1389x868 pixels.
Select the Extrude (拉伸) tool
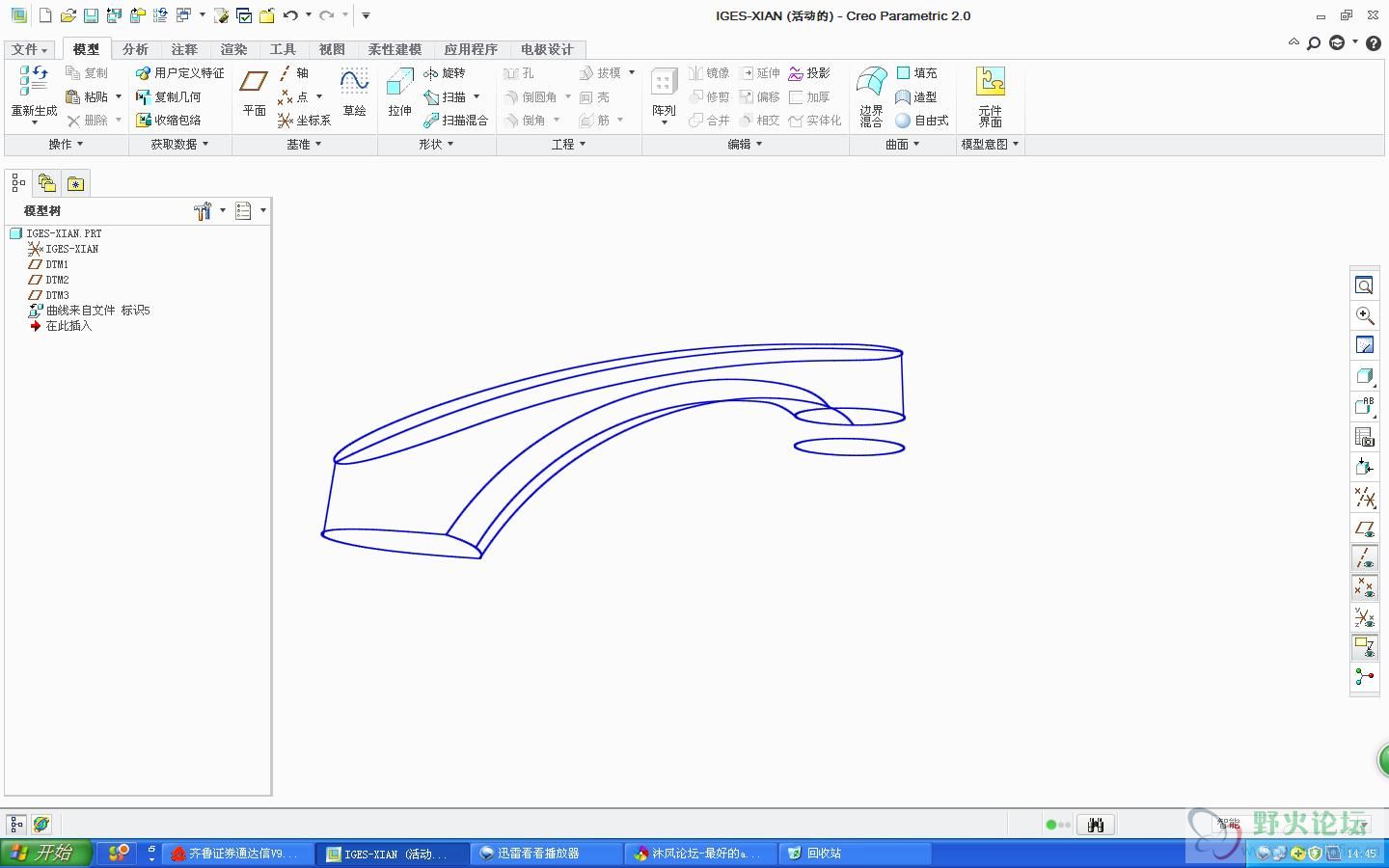coord(399,93)
